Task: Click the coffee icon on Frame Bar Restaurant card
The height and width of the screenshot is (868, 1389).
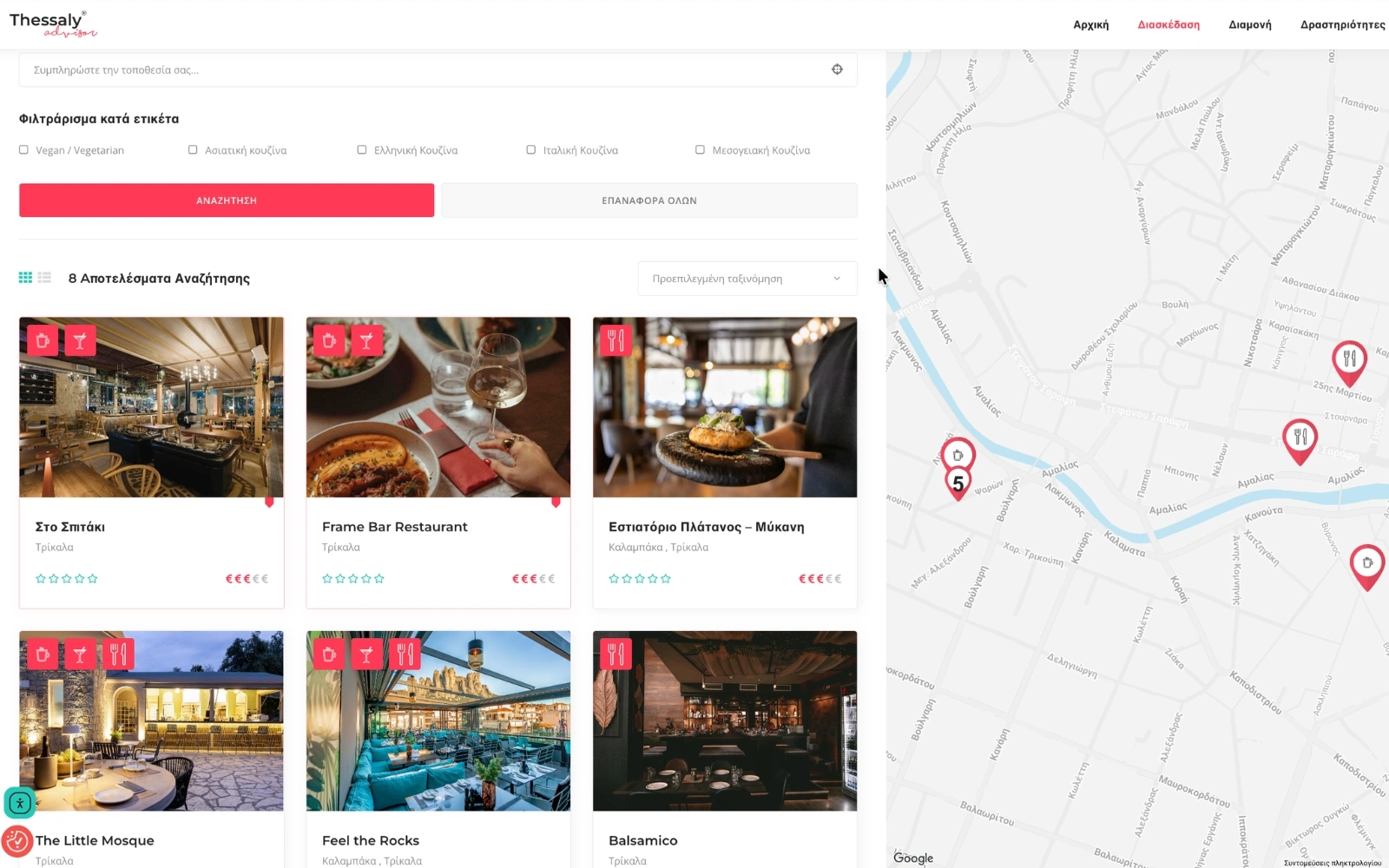Action: [x=329, y=341]
